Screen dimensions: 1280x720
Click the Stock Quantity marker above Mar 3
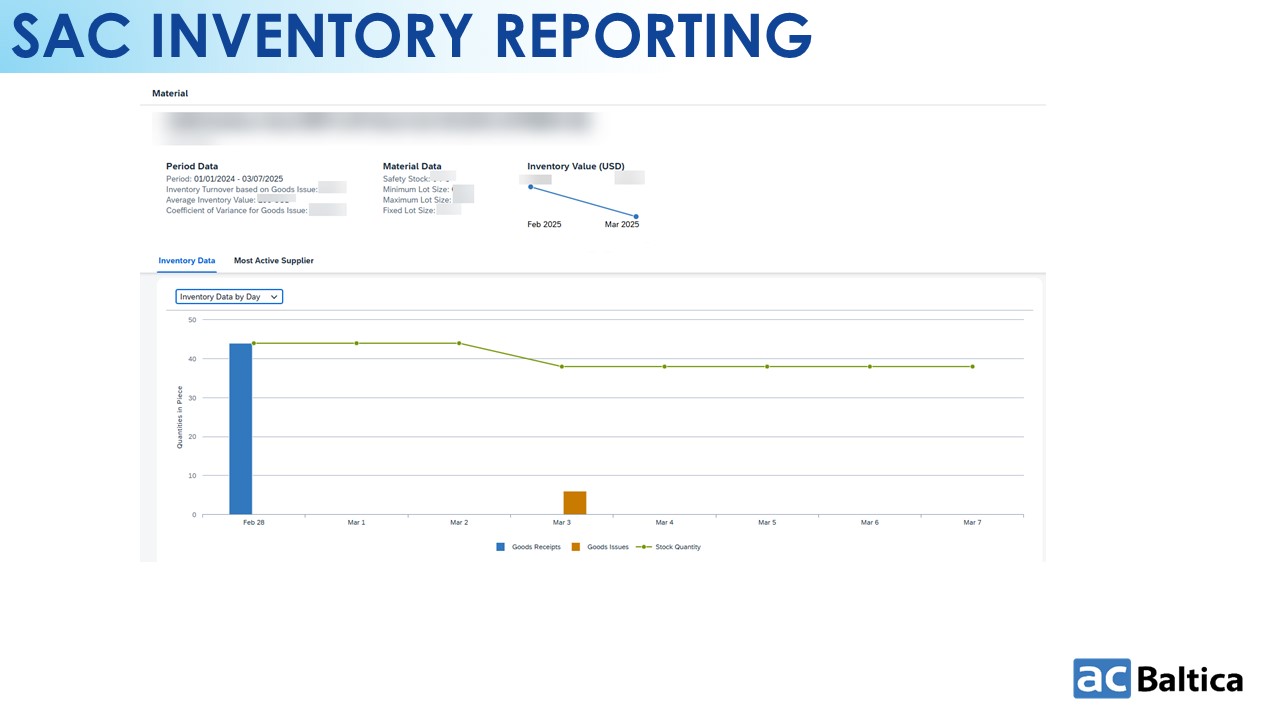coord(562,367)
